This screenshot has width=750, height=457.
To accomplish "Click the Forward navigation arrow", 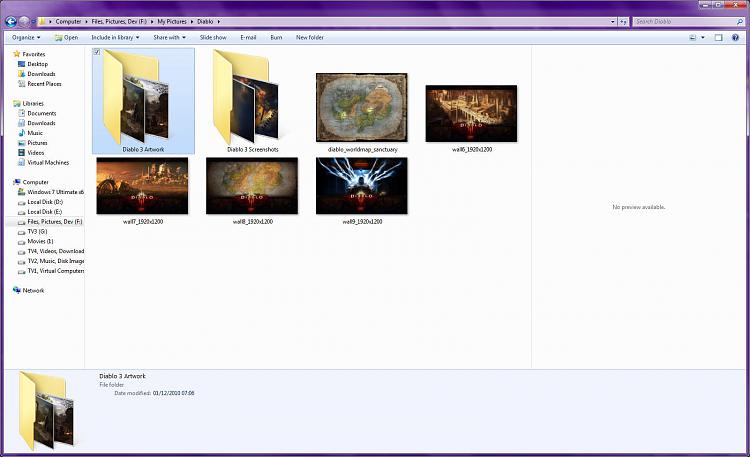I will click(23, 22).
